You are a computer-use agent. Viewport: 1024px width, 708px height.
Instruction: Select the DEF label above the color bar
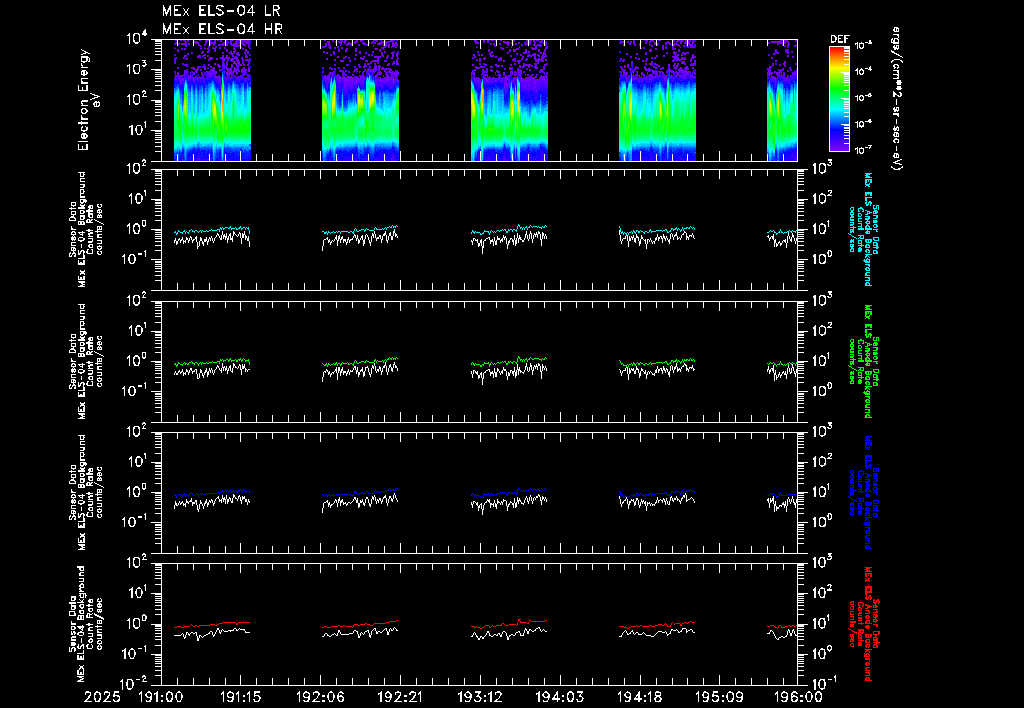pos(839,39)
